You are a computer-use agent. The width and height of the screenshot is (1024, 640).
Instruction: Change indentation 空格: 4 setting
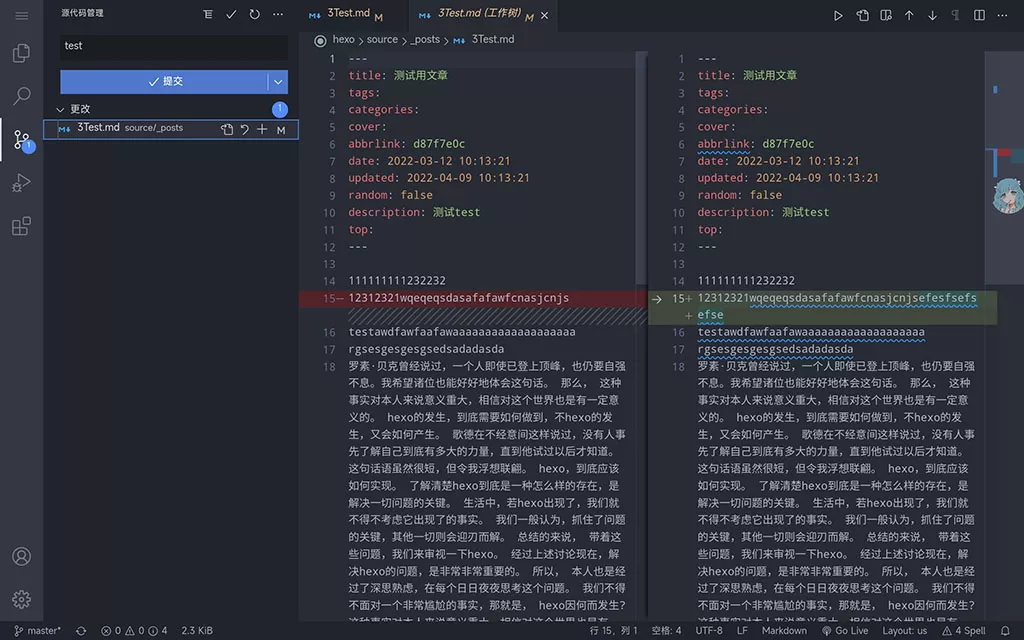666,631
